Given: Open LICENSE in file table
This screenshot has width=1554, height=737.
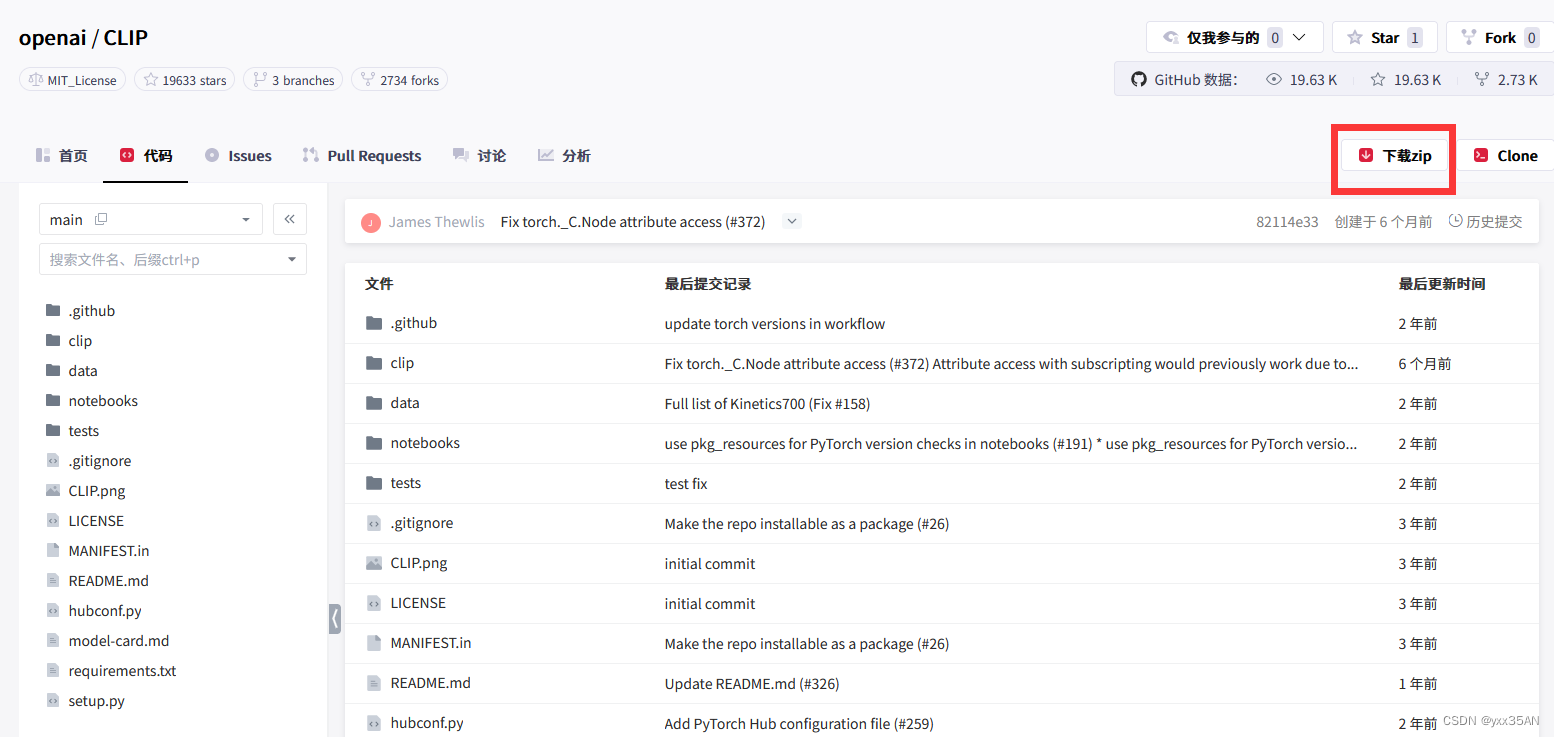Looking at the screenshot, I should (418, 603).
